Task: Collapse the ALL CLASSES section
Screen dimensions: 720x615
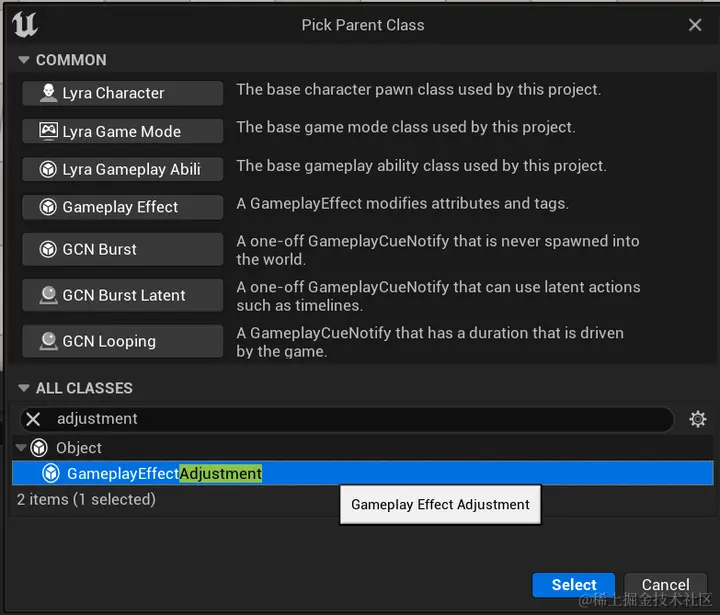Action: (x=24, y=388)
